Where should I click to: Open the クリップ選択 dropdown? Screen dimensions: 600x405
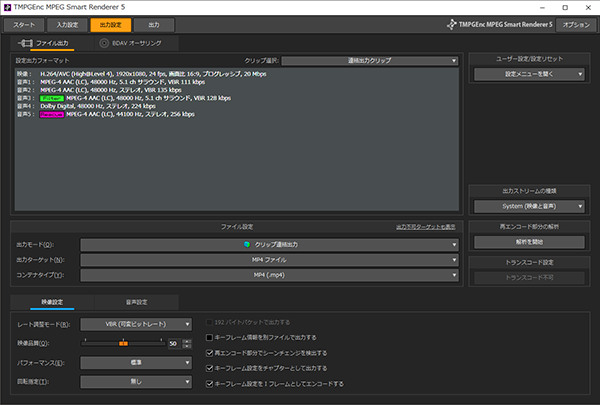point(370,60)
